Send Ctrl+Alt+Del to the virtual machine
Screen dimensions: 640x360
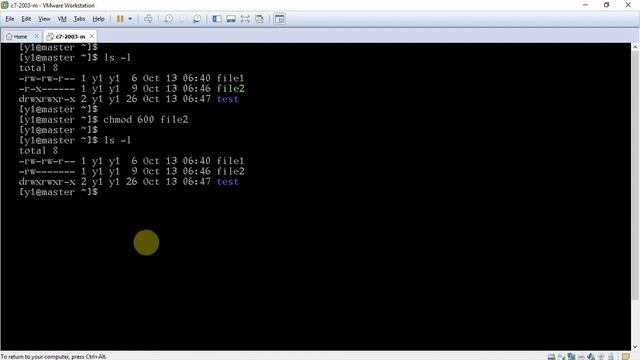point(148,19)
